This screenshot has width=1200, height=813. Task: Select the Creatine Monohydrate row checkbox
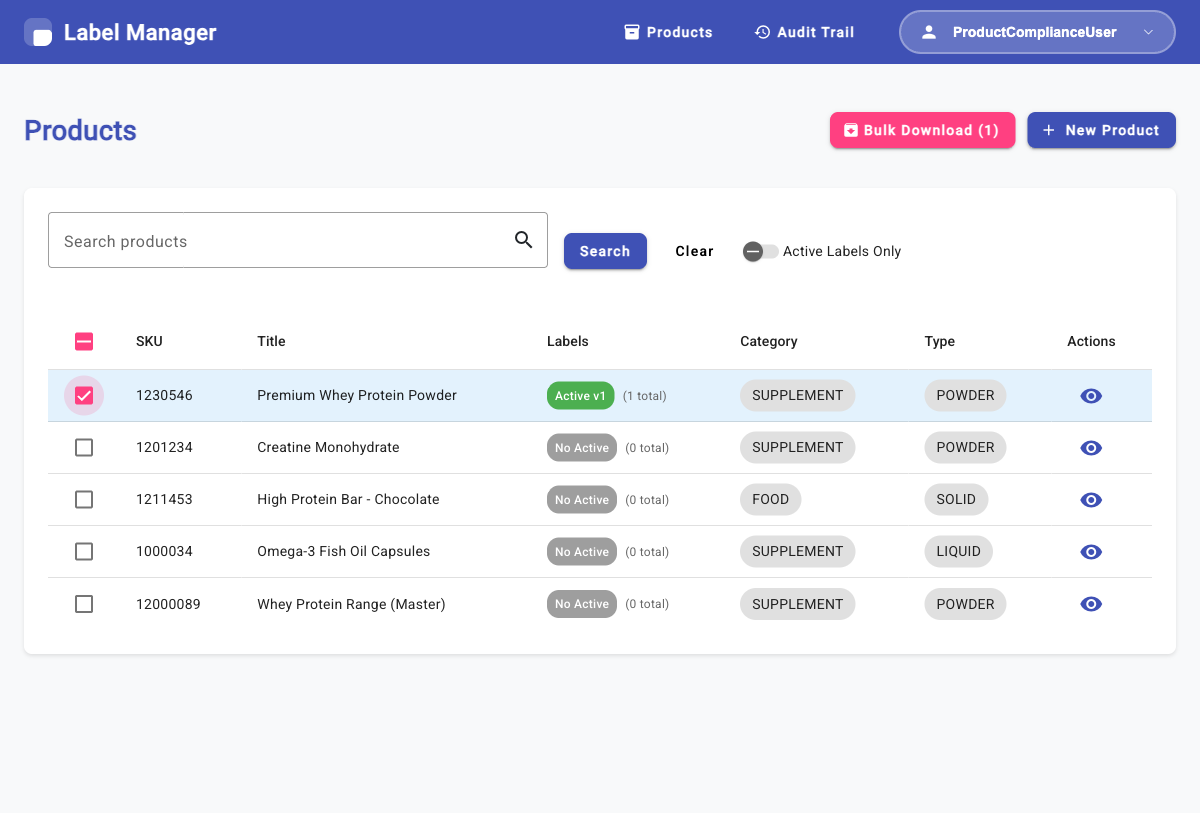(x=84, y=448)
